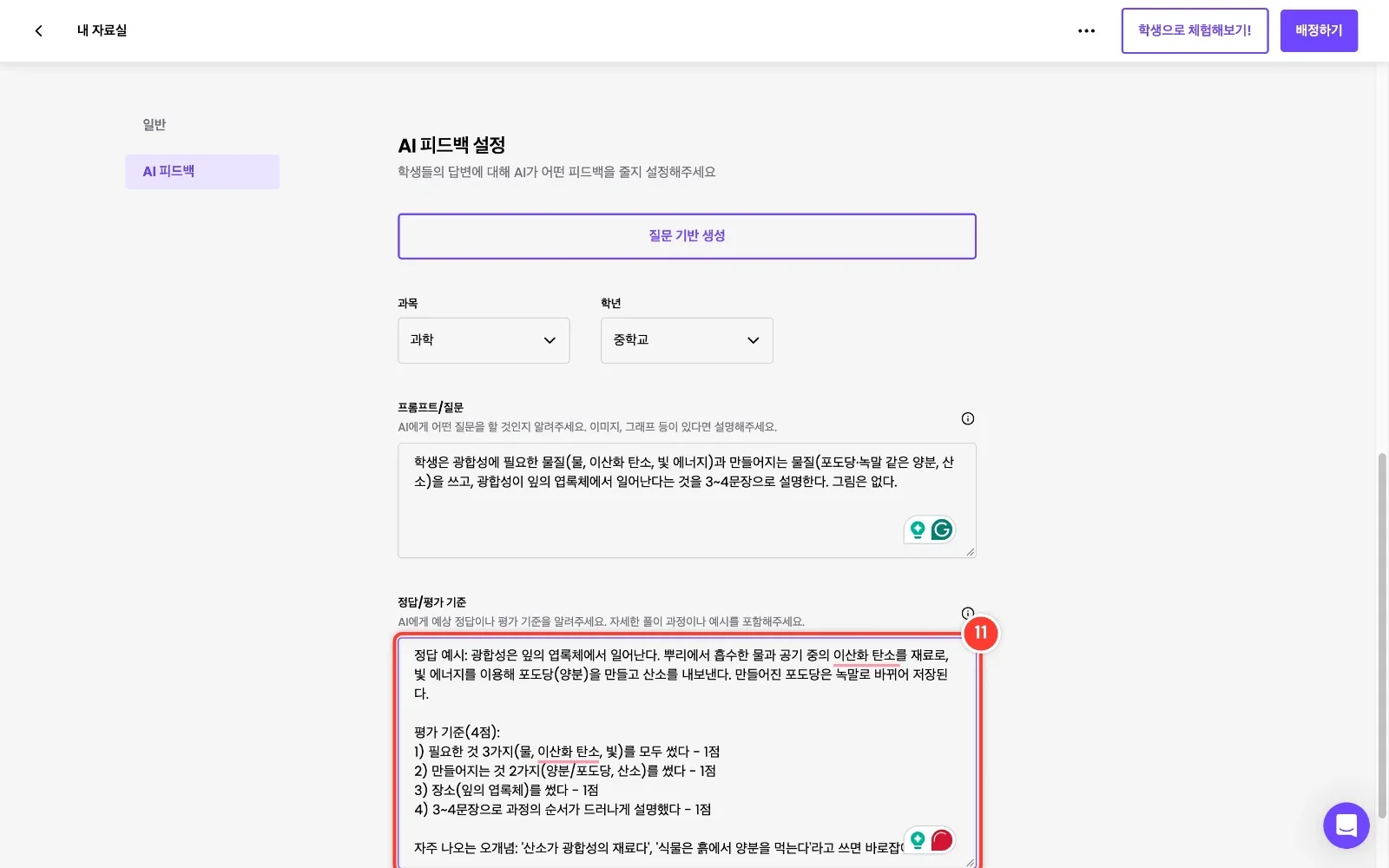Click the 질문 기반 생성 button
The image size is (1389, 868).
[x=687, y=236]
